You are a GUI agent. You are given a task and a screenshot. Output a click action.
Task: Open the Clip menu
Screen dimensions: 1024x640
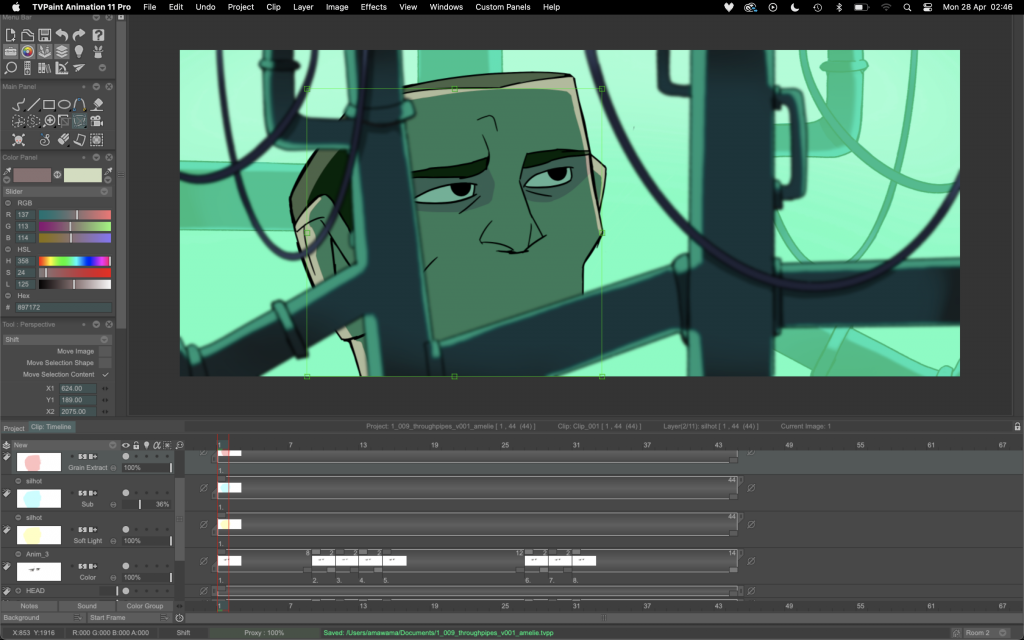tap(274, 7)
